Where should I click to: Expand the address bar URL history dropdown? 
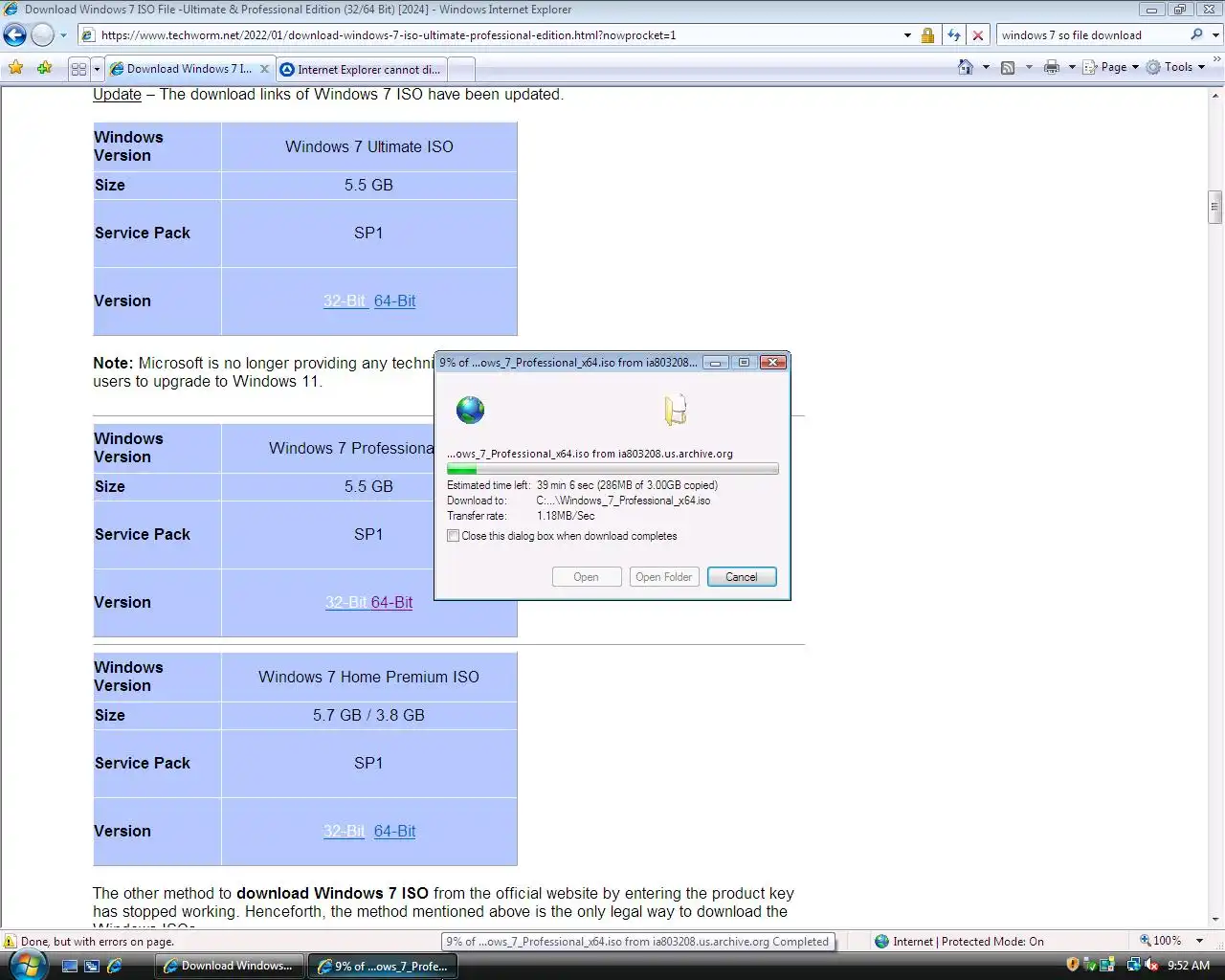click(x=907, y=35)
